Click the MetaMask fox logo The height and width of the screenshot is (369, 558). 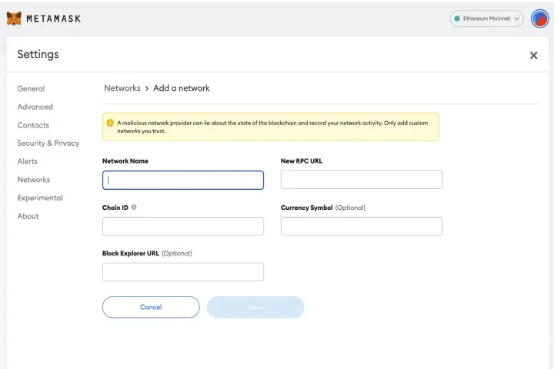[14, 18]
